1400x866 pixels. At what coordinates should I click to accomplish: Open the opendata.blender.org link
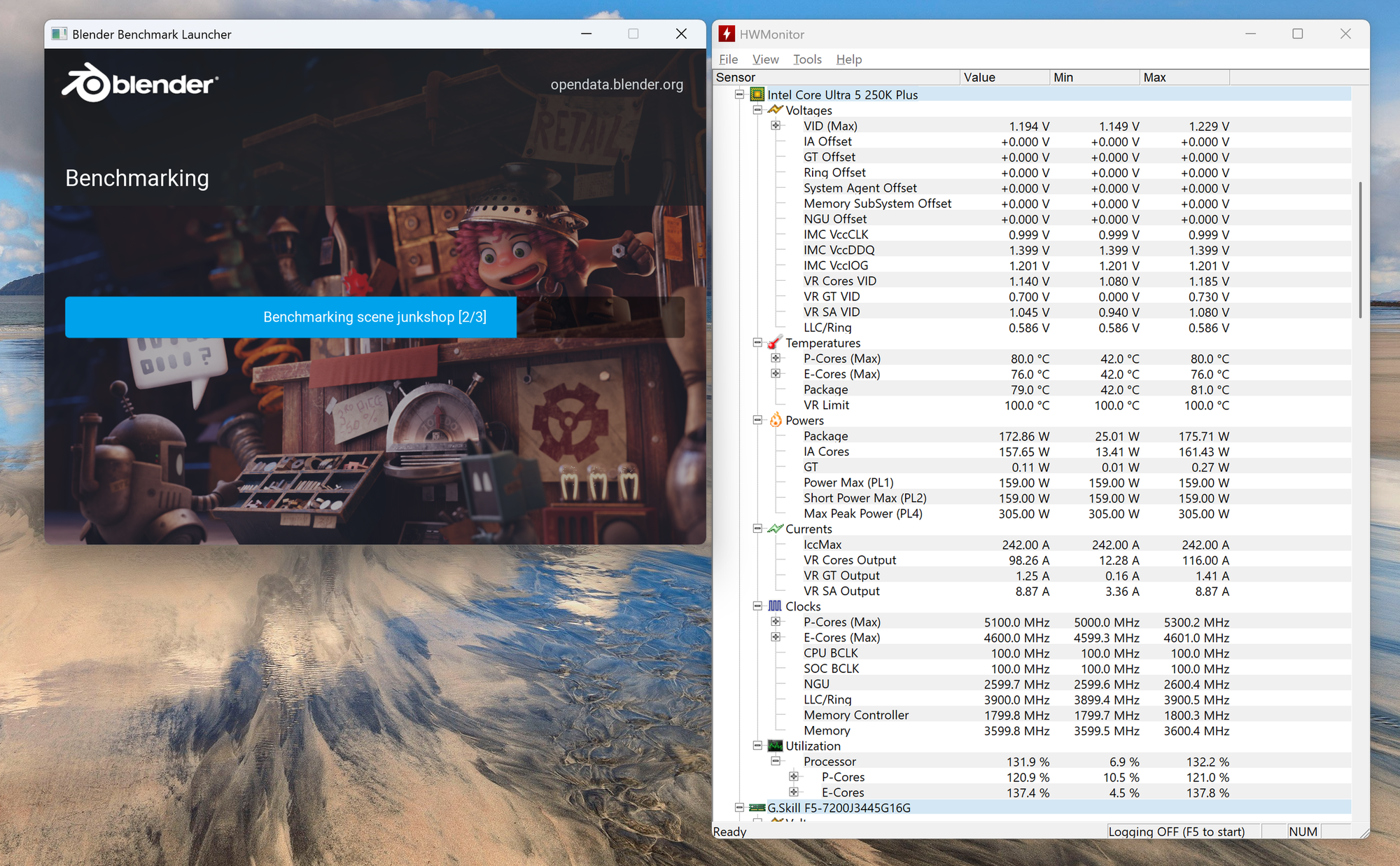tap(616, 85)
